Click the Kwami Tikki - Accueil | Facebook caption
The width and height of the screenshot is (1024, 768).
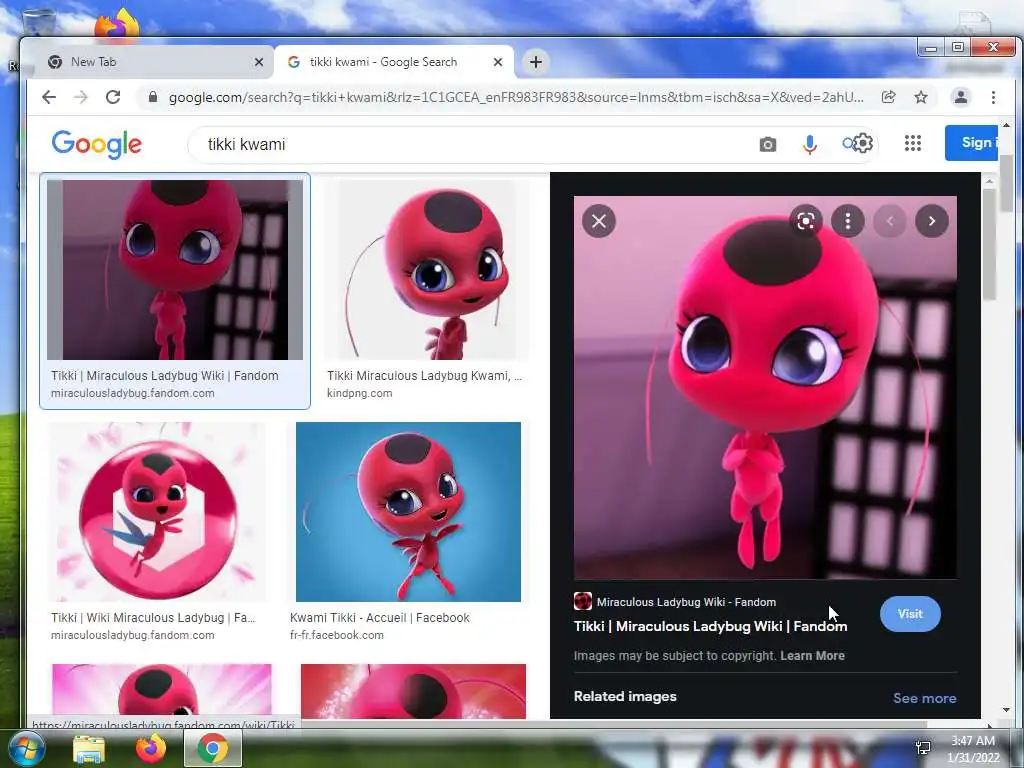click(x=379, y=618)
